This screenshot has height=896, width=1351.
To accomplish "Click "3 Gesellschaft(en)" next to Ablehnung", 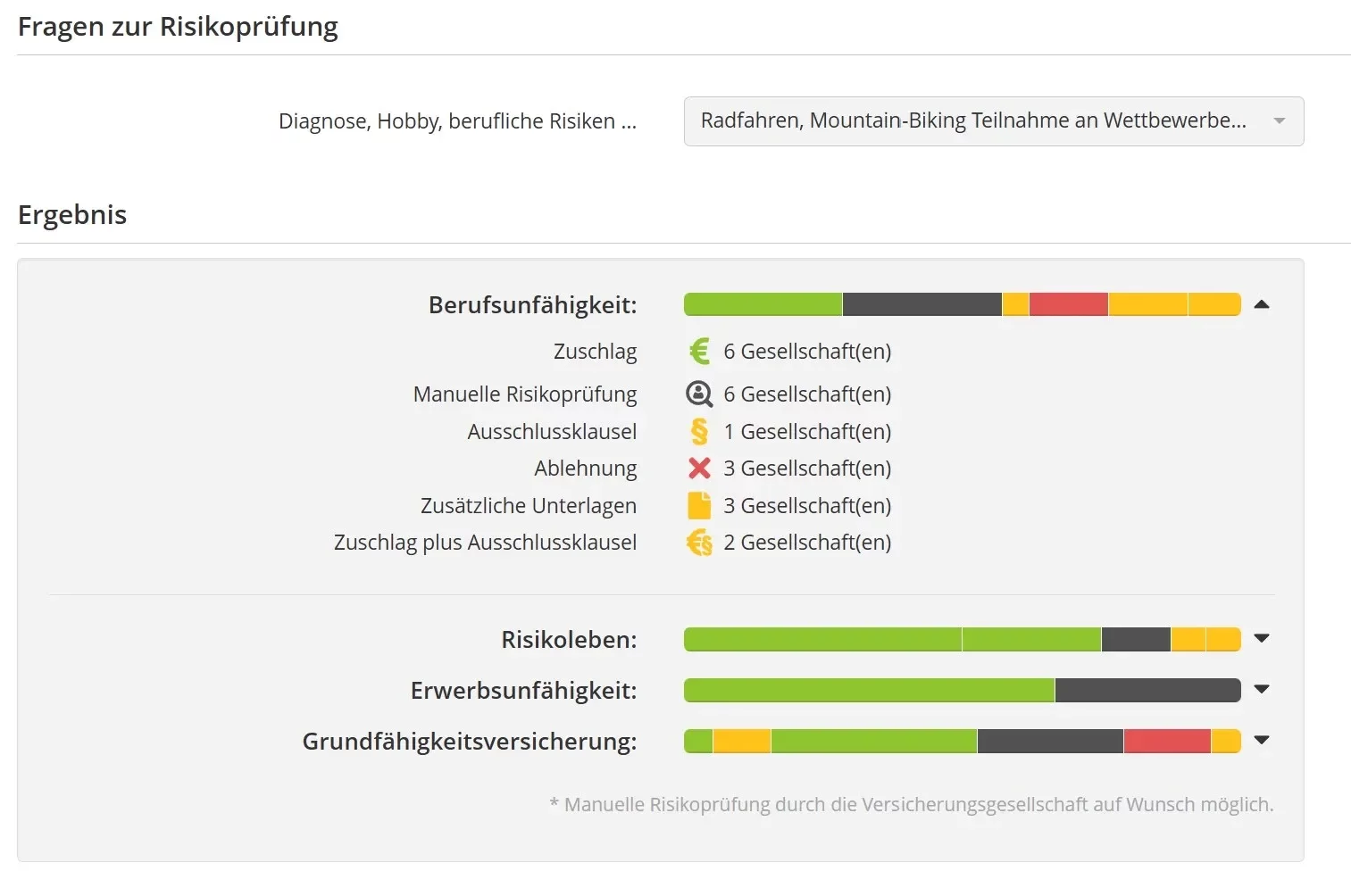I will coord(806,469).
